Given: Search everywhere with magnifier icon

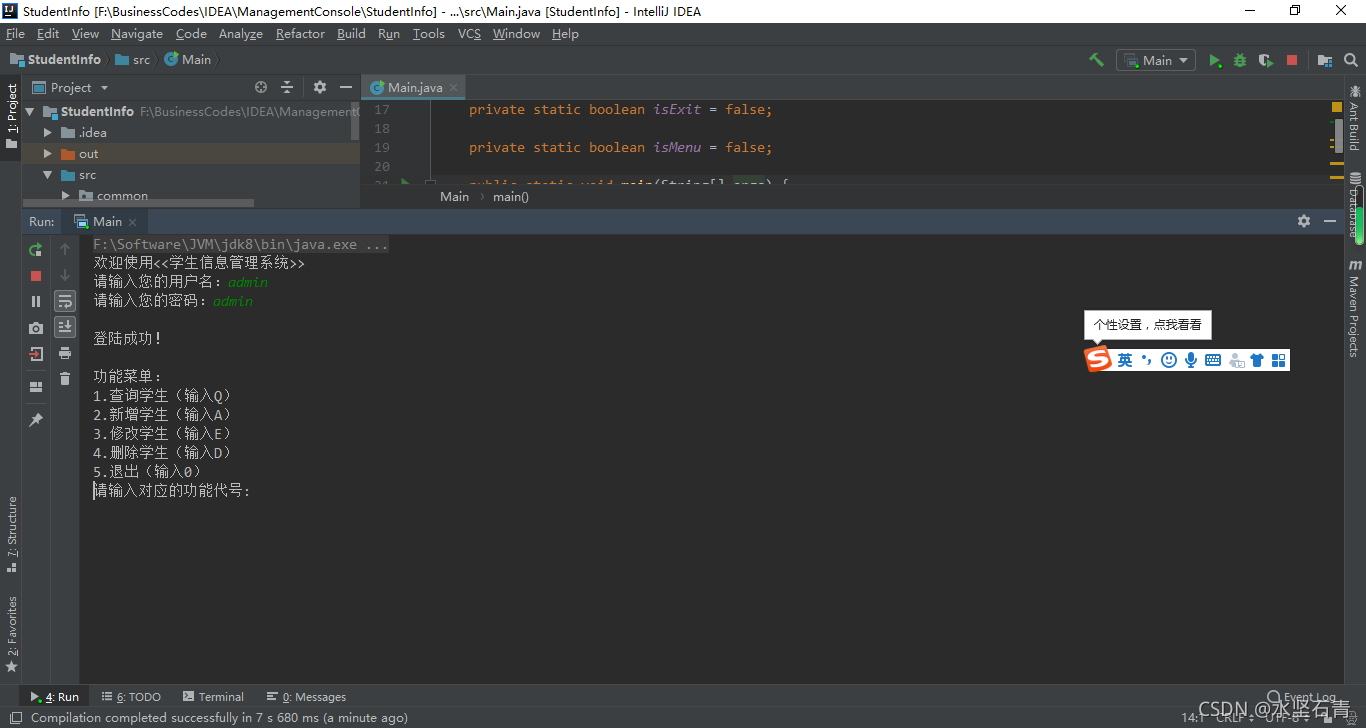Looking at the screenshot, I should coord(1350,60).
